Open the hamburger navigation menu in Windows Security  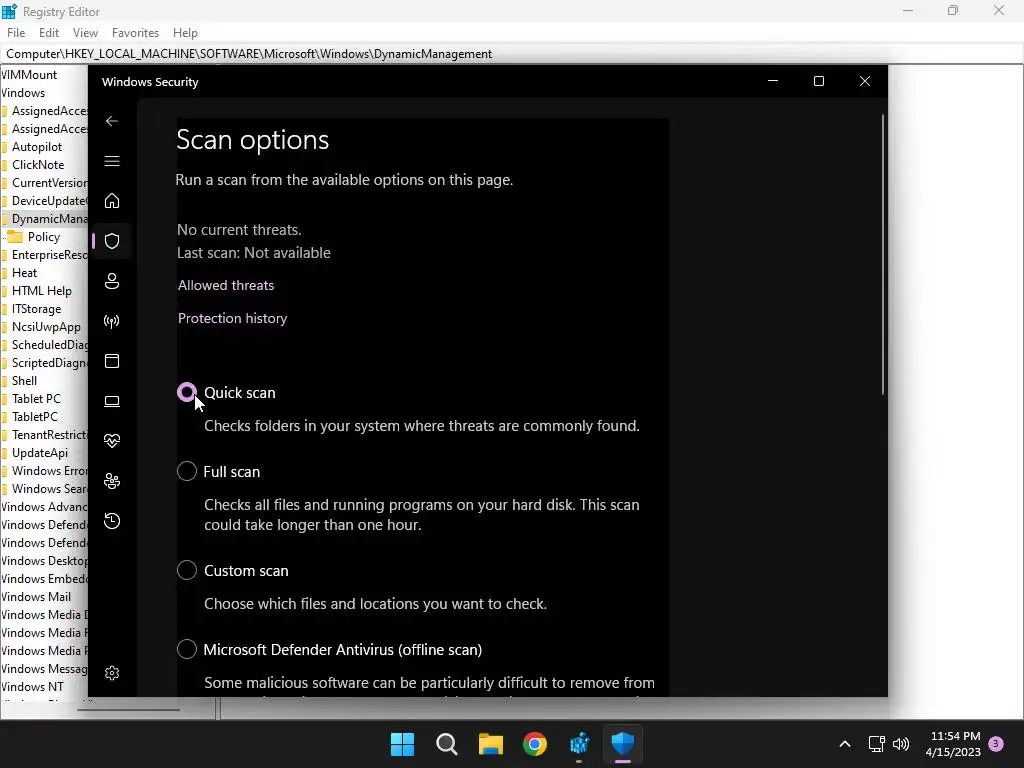(x=112, y=161)
